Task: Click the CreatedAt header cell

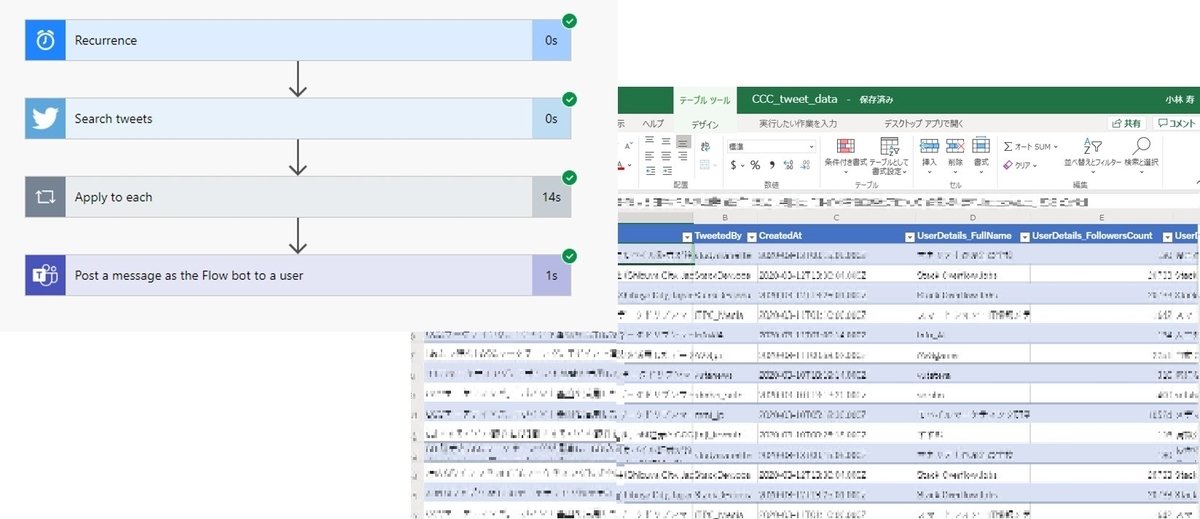Action: click(x=835, y=236)
